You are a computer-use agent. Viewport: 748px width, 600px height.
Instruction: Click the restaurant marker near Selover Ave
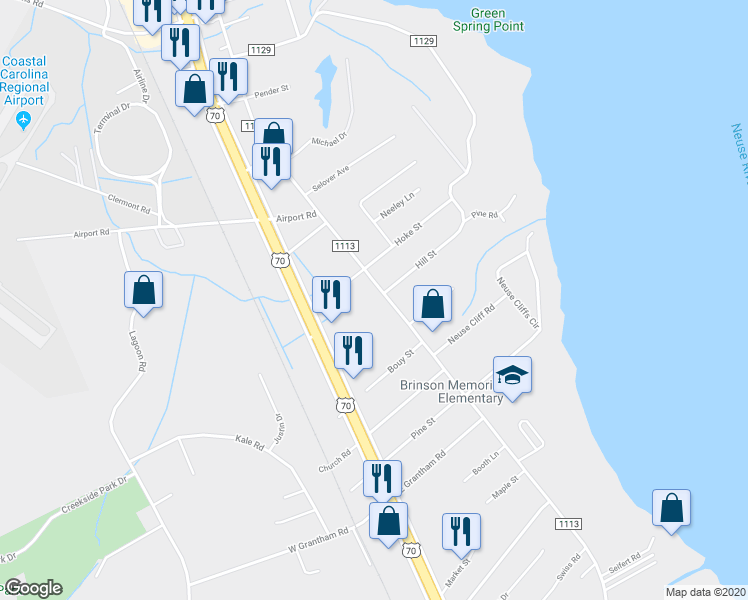(271, 162)
